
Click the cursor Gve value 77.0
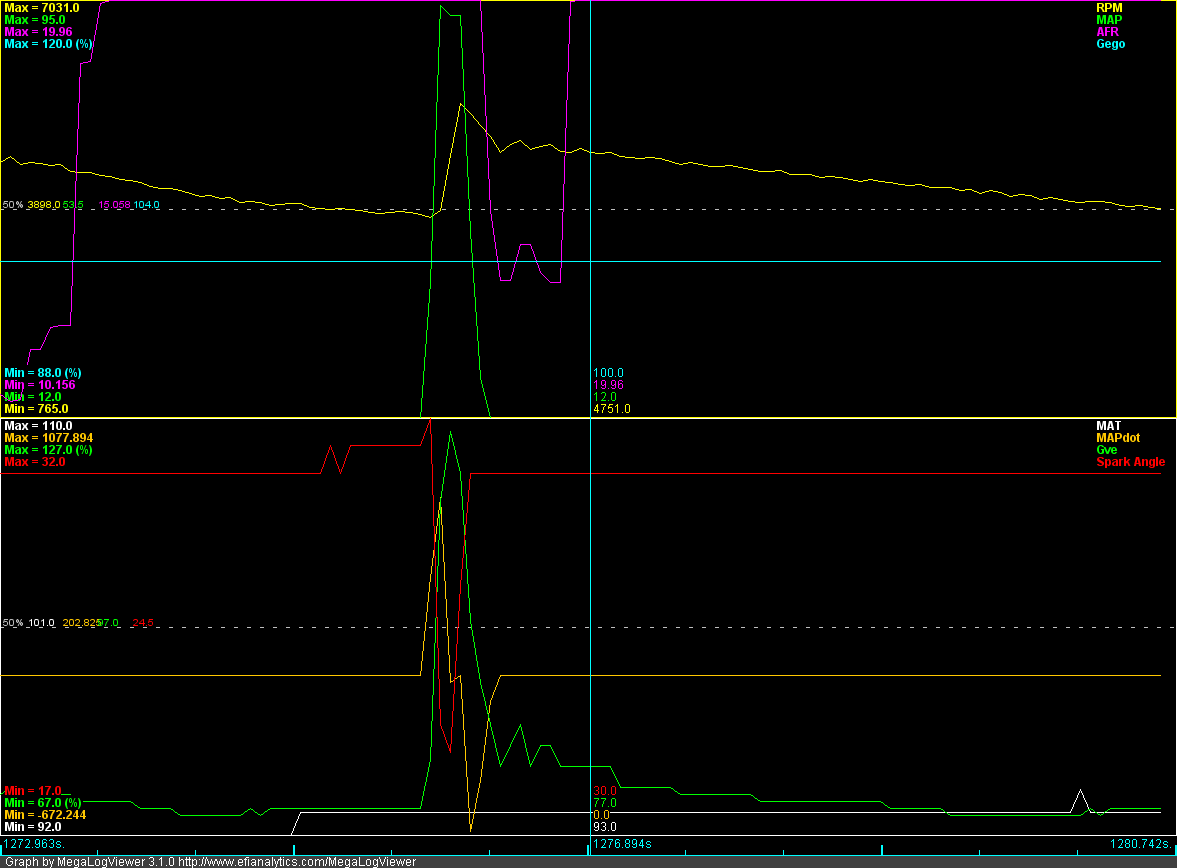pos(605,803)
